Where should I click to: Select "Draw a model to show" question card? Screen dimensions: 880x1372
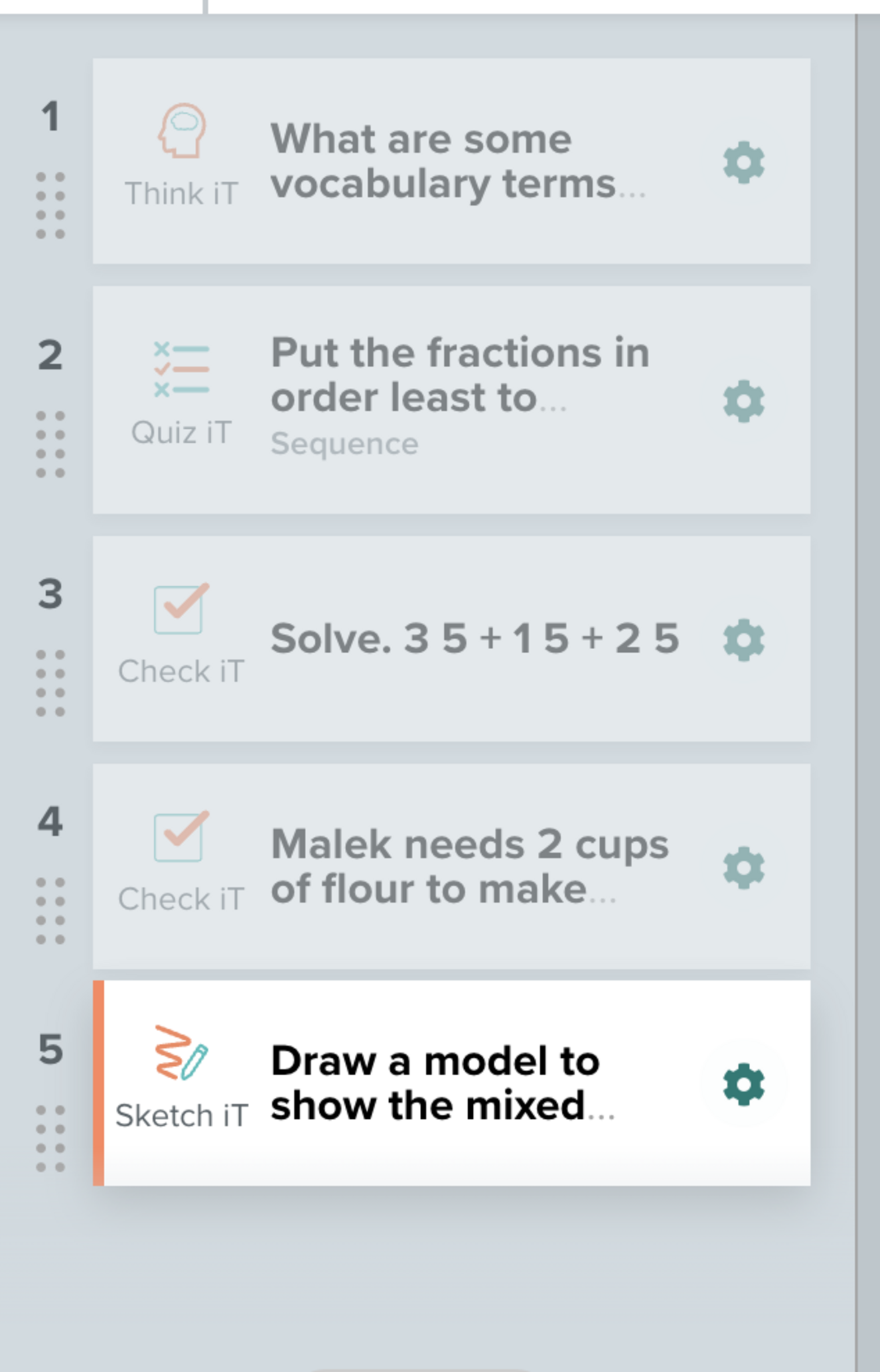[x=442, y=1083]
